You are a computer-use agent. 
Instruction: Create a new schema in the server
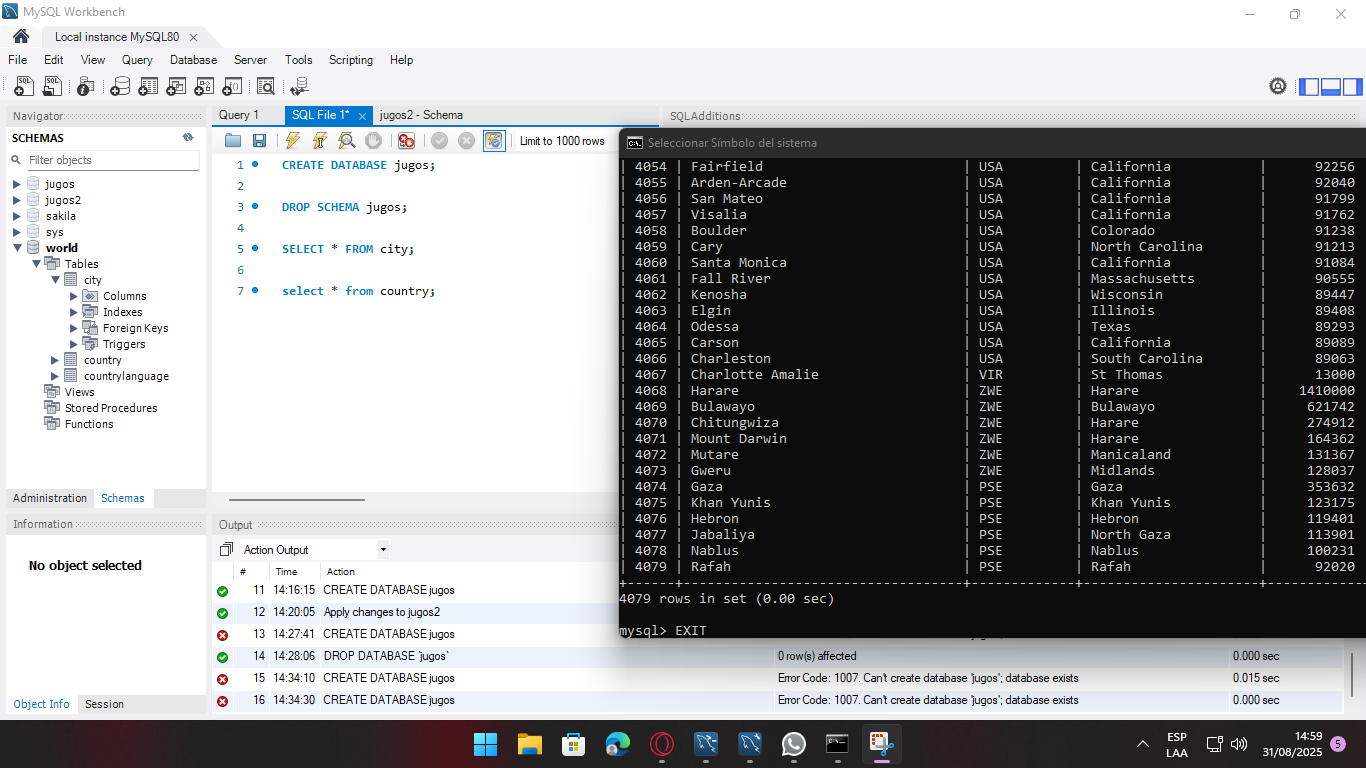pyautogui.click(x=120, y=87)
